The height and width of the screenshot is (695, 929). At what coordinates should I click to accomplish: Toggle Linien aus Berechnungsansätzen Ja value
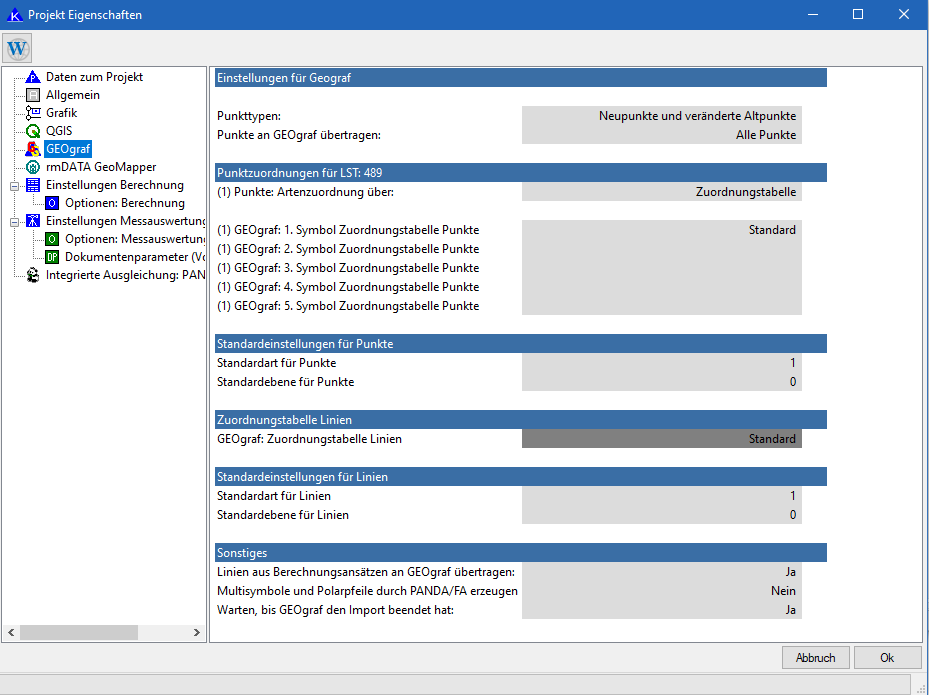pos(661,572)
